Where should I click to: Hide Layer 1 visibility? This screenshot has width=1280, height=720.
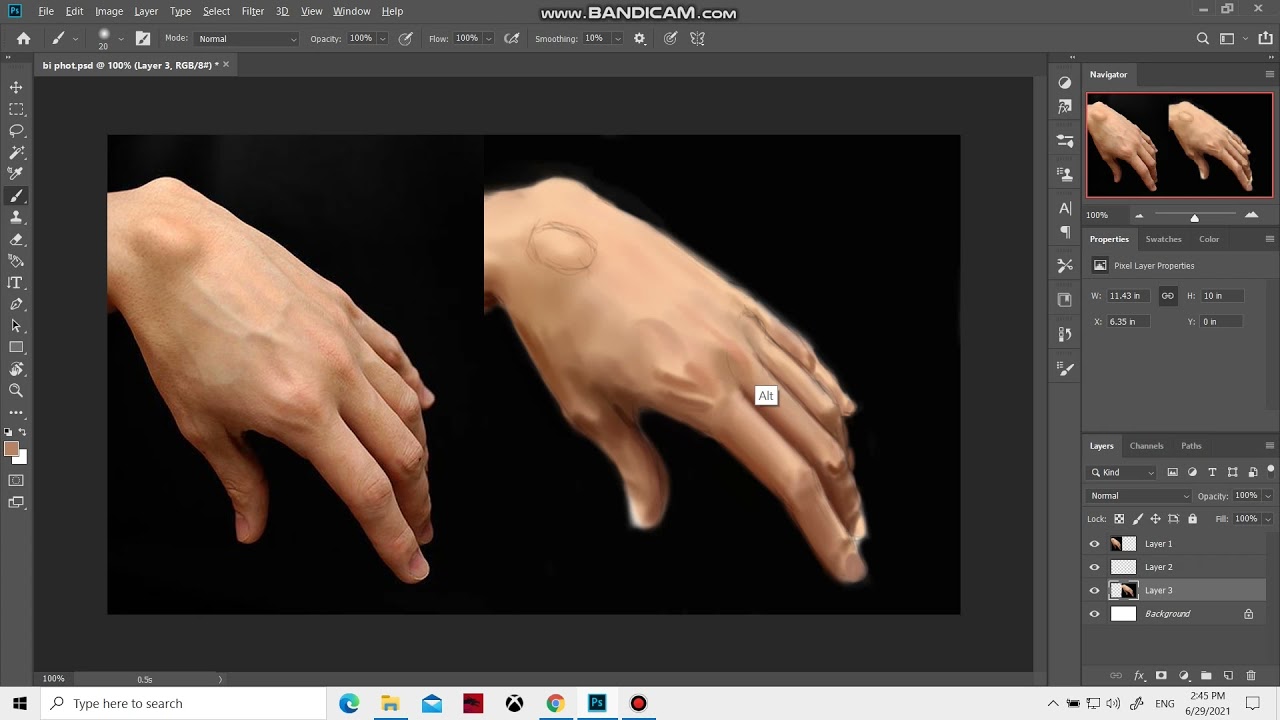click(1094, 544)
